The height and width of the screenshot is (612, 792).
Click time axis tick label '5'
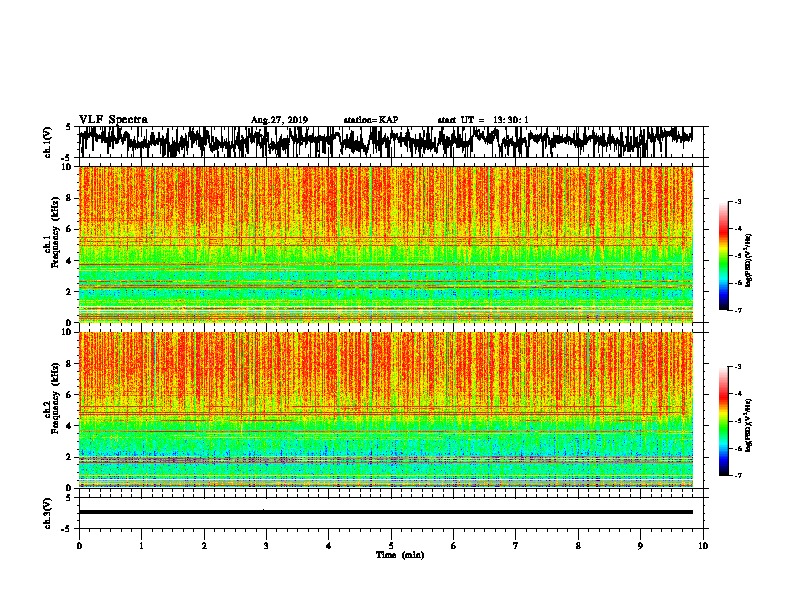[x=391, y=546]
